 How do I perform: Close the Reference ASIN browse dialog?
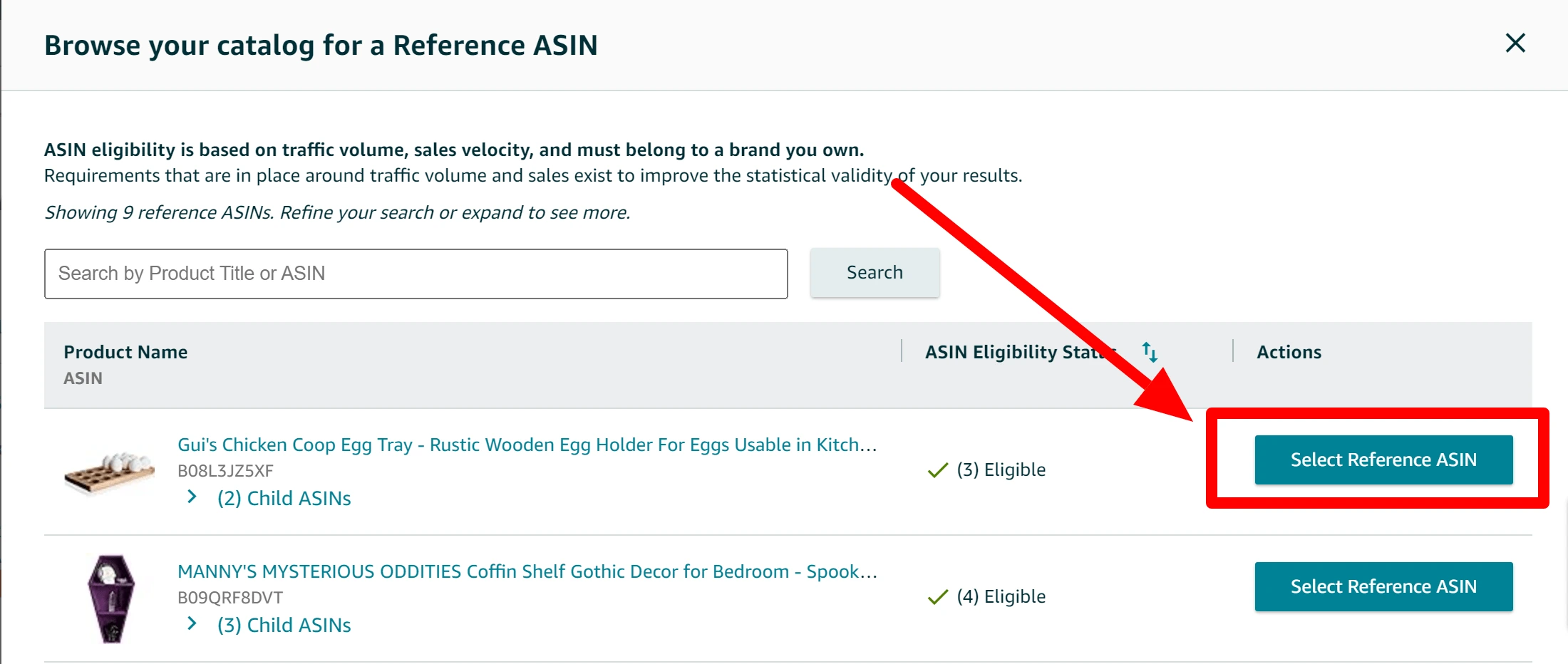coord(1515,43)
